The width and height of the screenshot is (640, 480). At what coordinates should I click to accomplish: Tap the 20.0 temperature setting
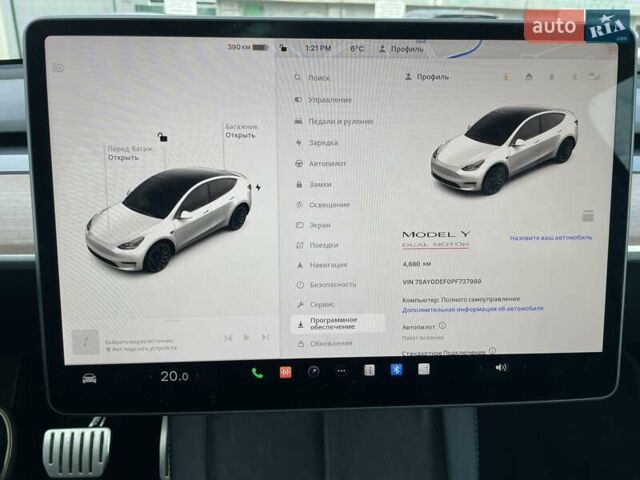pos(174,376)
